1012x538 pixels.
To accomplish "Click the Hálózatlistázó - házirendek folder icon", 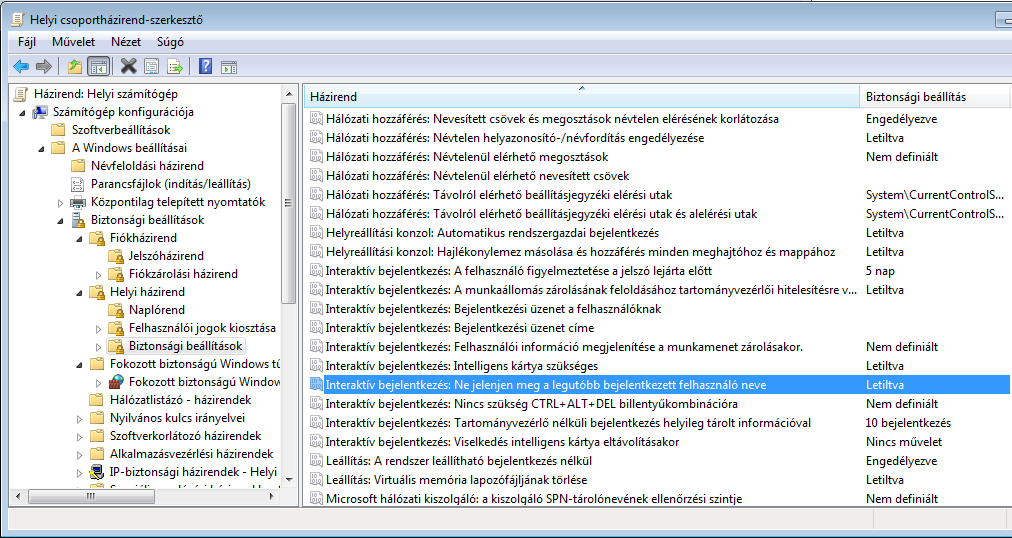I will pos(97,399).
